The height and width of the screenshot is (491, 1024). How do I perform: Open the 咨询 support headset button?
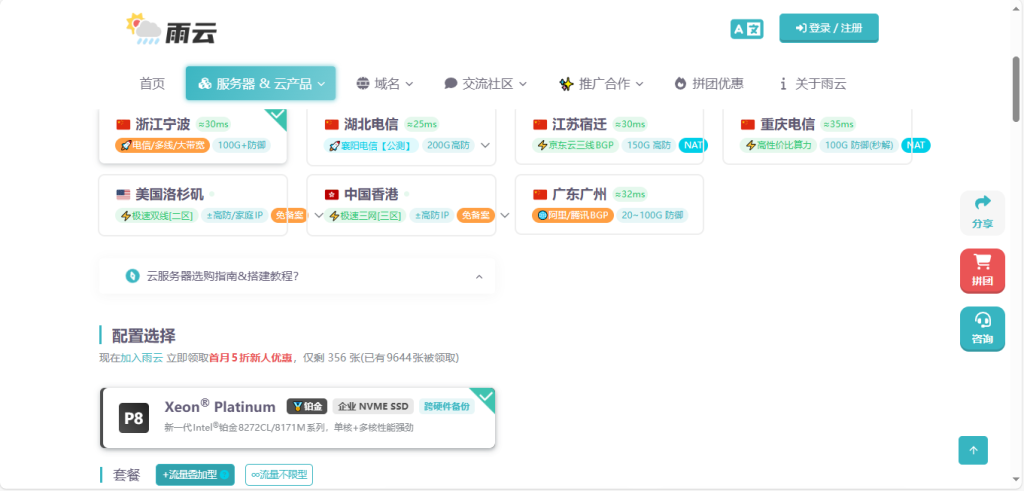(982, 328)
